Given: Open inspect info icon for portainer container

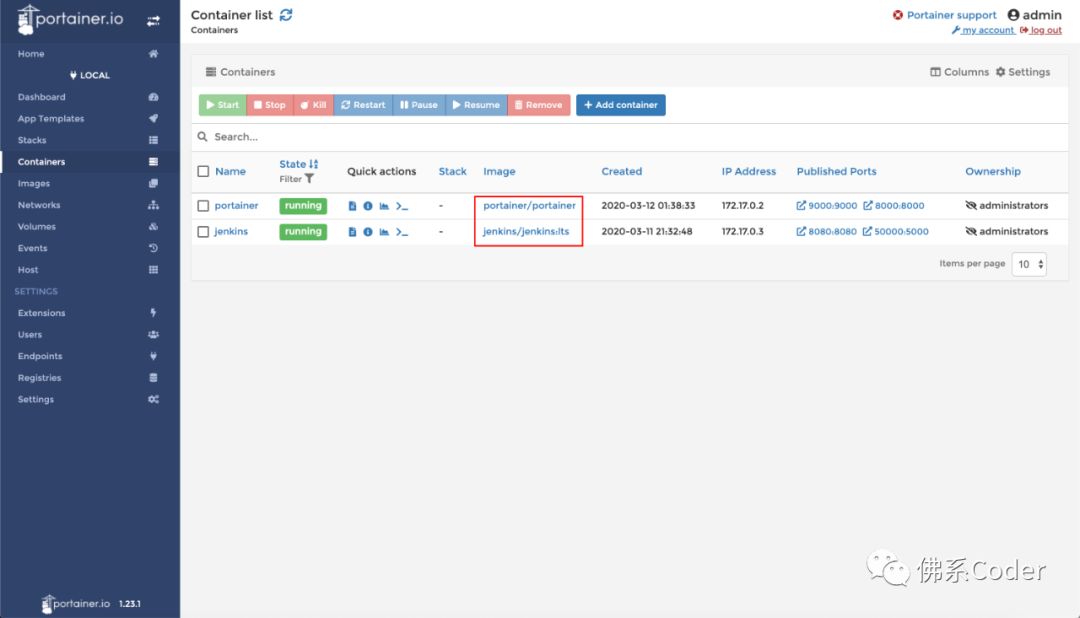Looking at the screenshot, I should 368,206.
